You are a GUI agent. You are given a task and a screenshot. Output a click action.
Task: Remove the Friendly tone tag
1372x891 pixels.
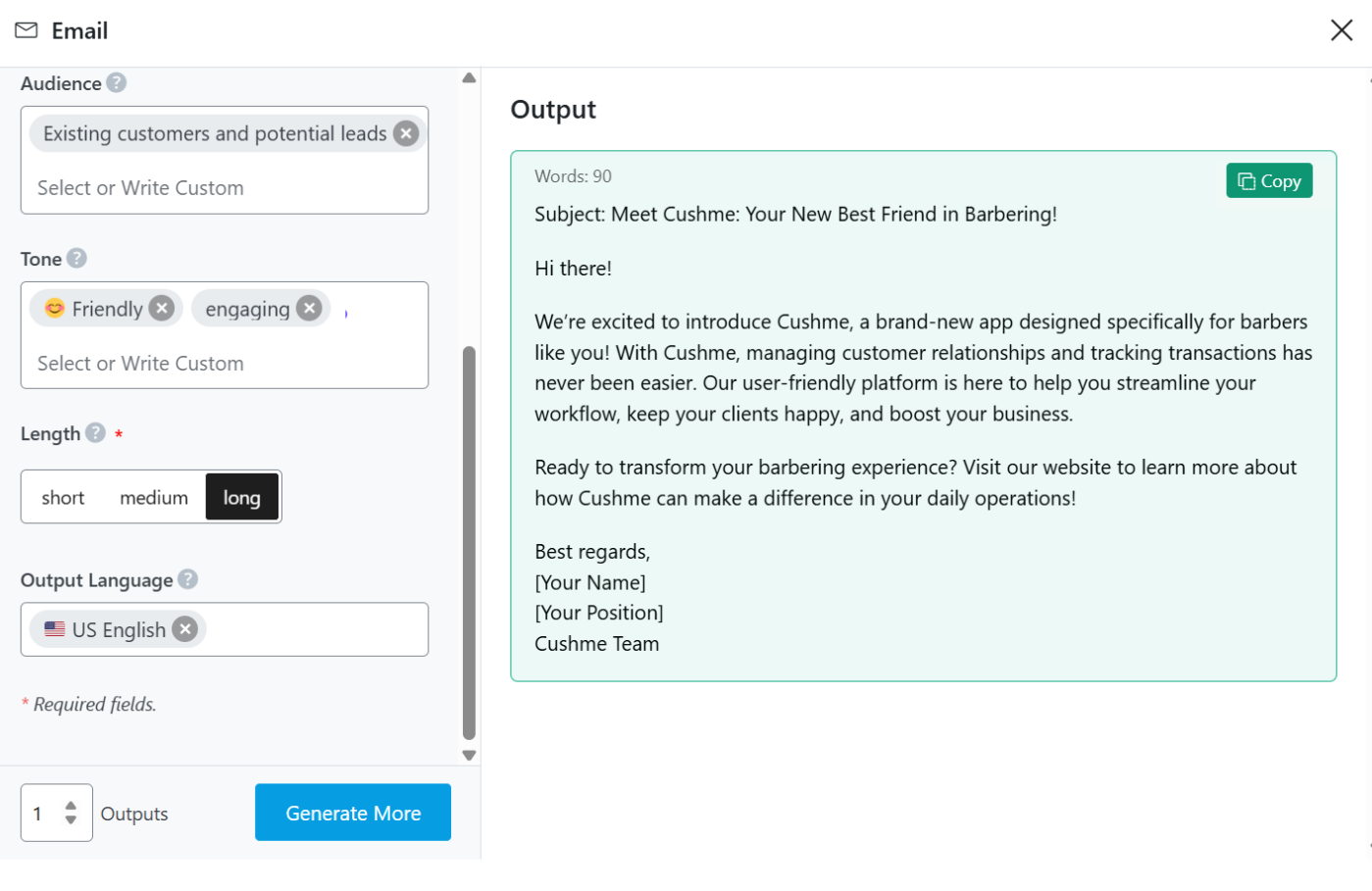click(x=162, y=309)
